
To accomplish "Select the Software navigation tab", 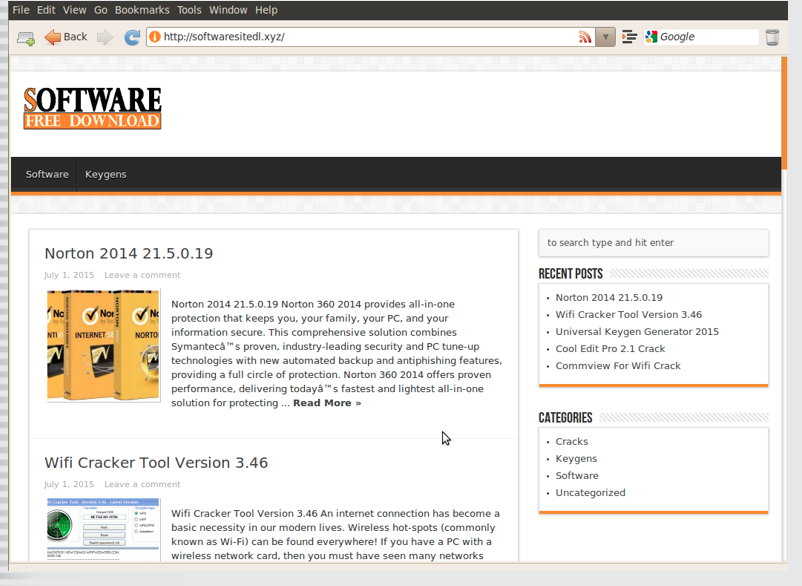I will pos(47,174).
